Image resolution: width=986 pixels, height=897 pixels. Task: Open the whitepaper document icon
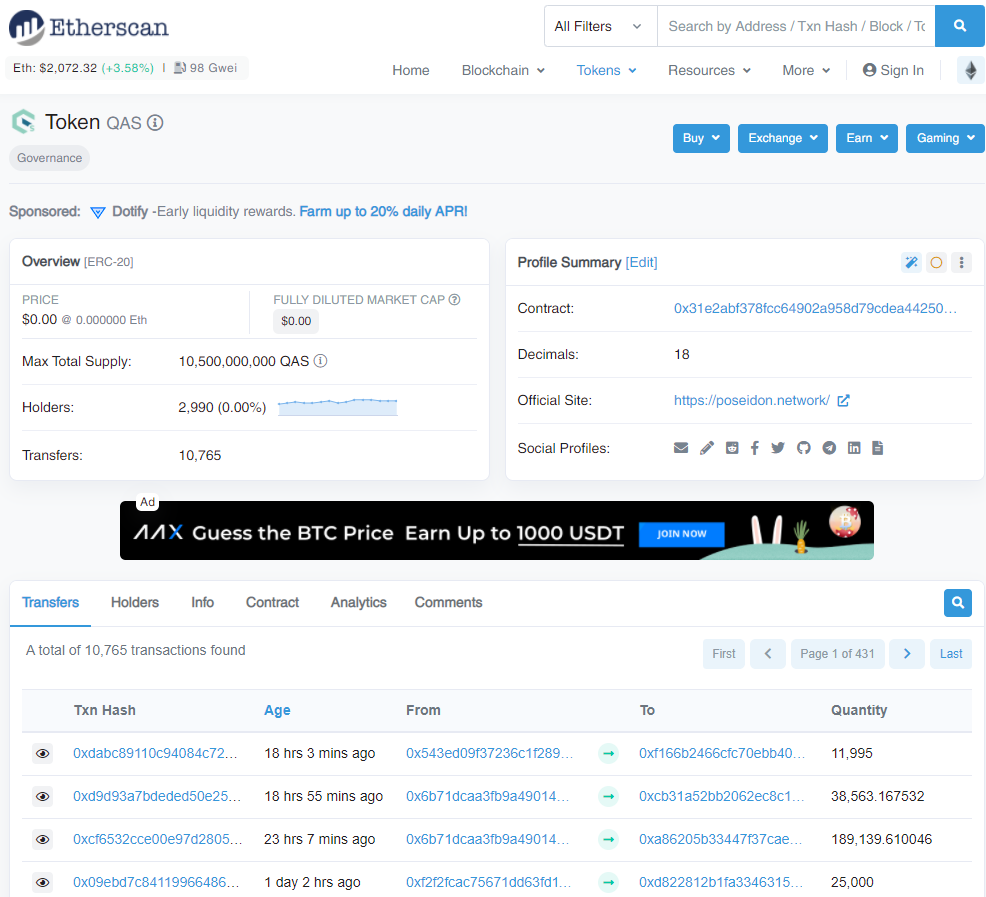[878, 448]
